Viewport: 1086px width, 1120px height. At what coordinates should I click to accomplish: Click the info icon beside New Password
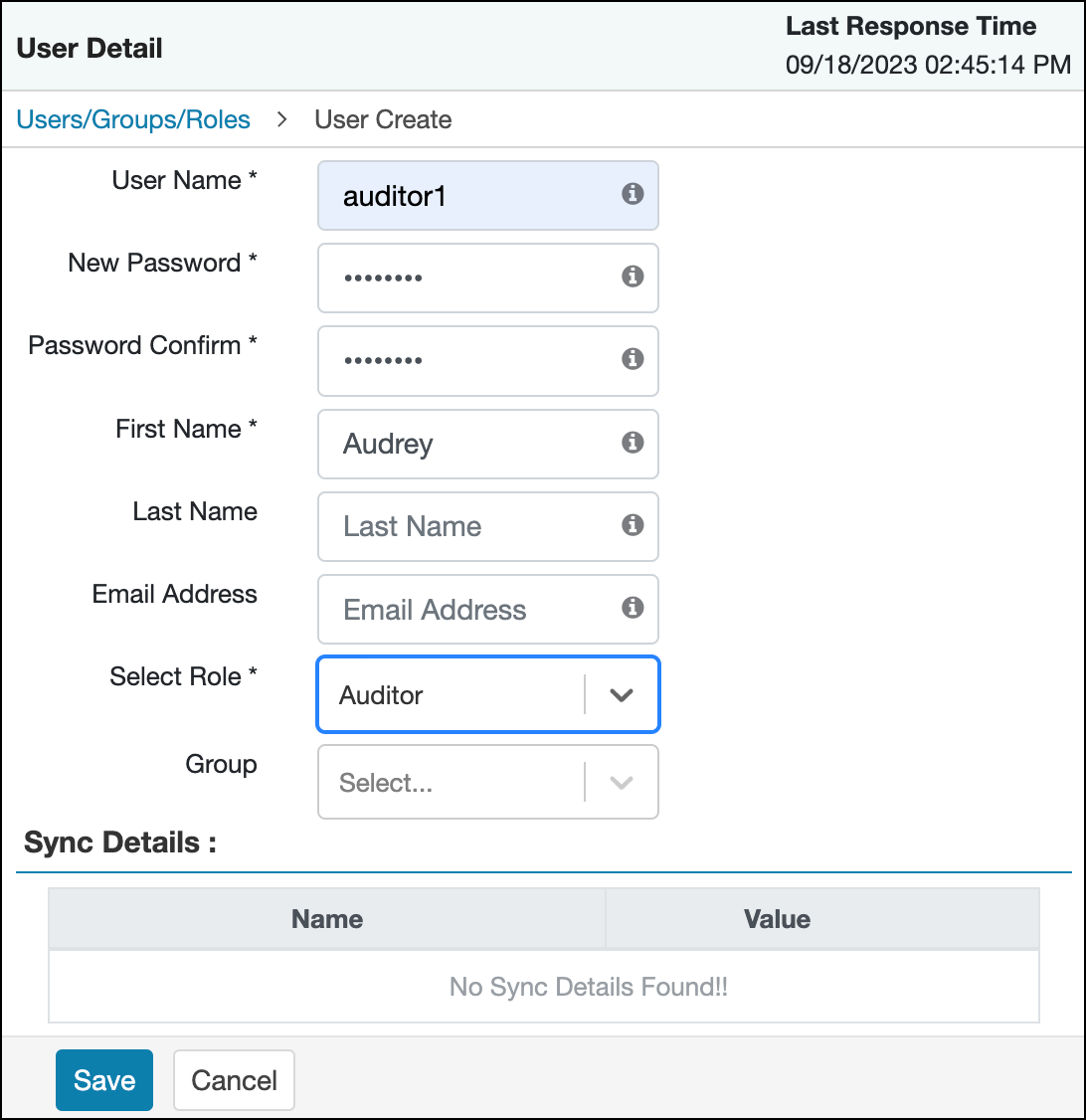(633, 278)
